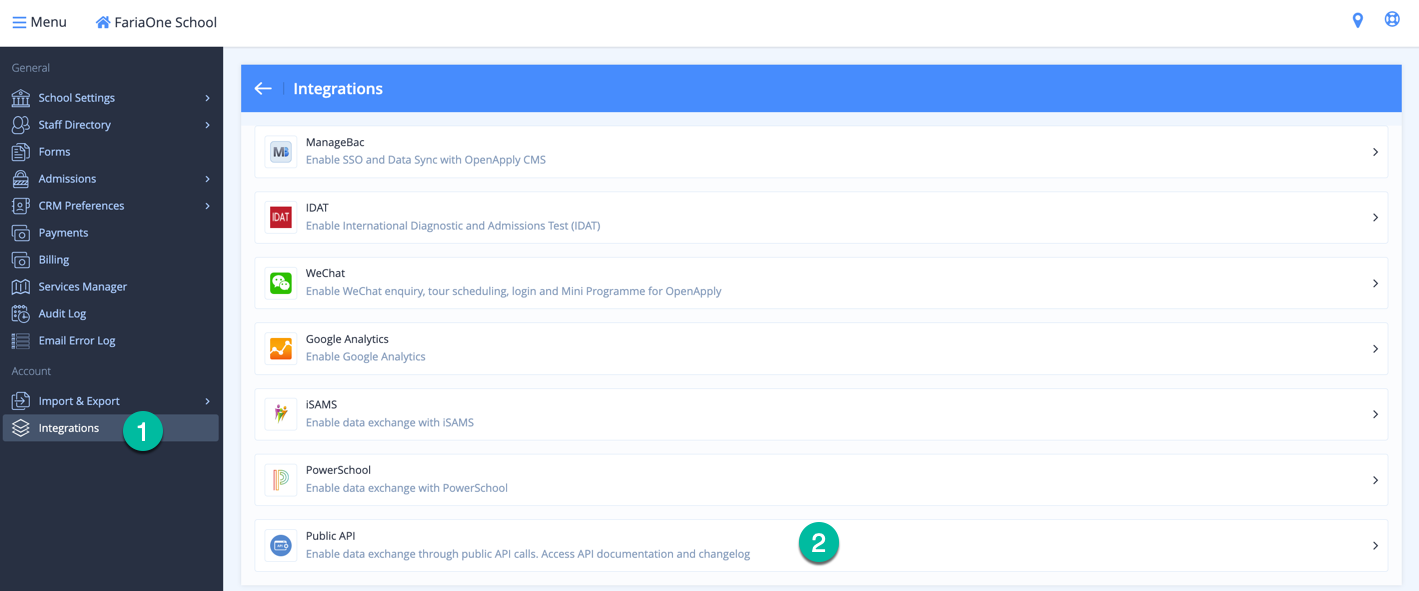The image size is (1419, 591).
Task: Open the help lifebuoy icon
Action: (1392, 20)
